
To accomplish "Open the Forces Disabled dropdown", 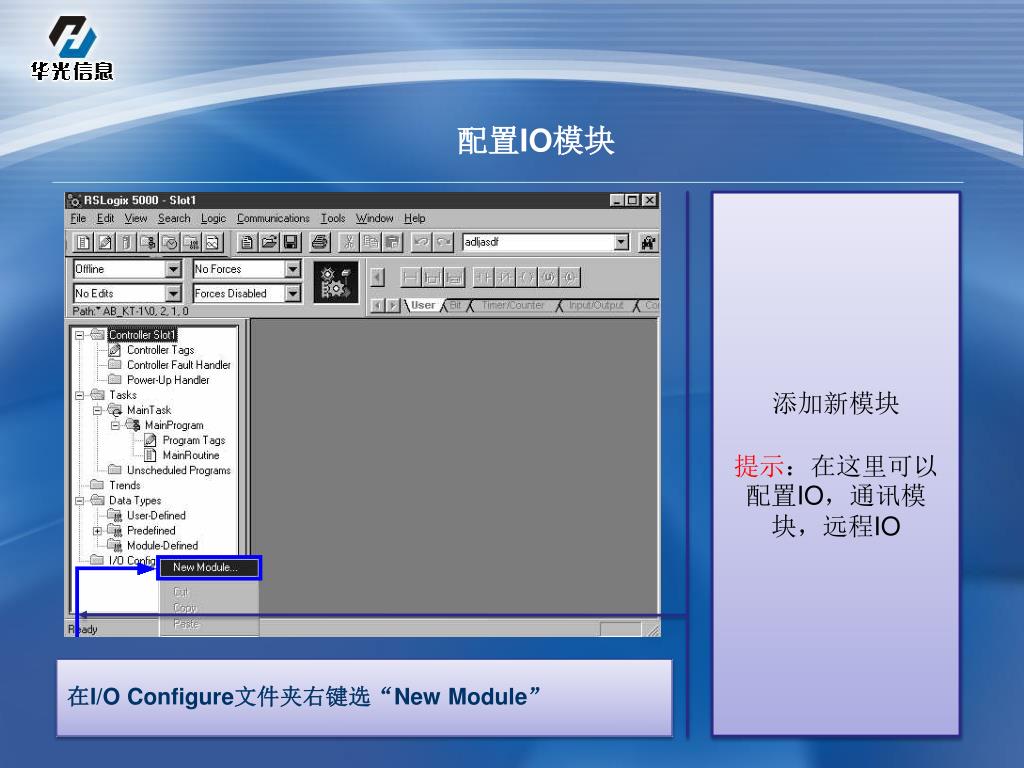I will pyautogui.click(x=293, y=293).
